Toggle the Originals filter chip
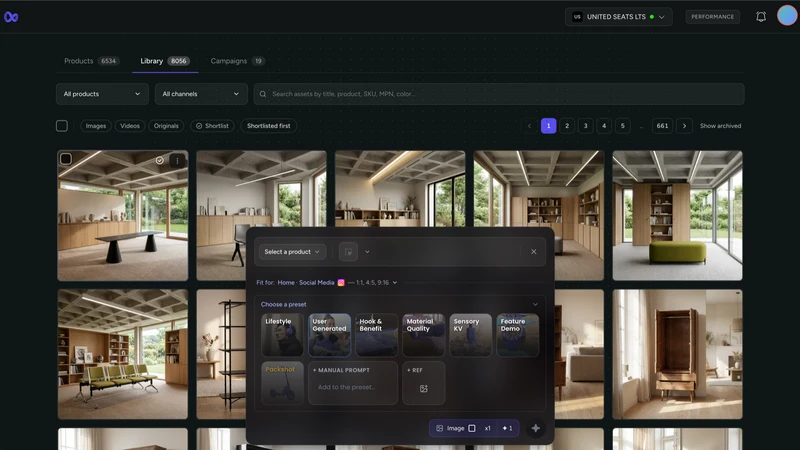 coord(166,126)
